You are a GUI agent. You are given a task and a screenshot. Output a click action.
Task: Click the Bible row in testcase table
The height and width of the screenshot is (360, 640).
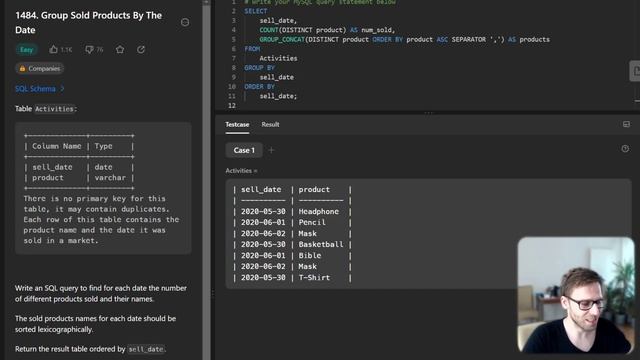coord(292,256)
